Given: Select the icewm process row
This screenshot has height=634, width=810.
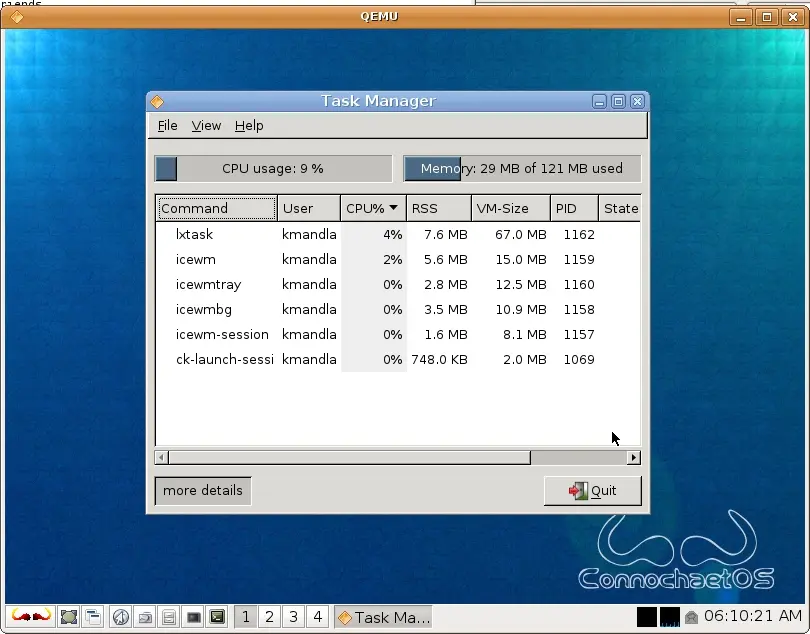Looking at the screenshot, I should [x=398, y=259].
